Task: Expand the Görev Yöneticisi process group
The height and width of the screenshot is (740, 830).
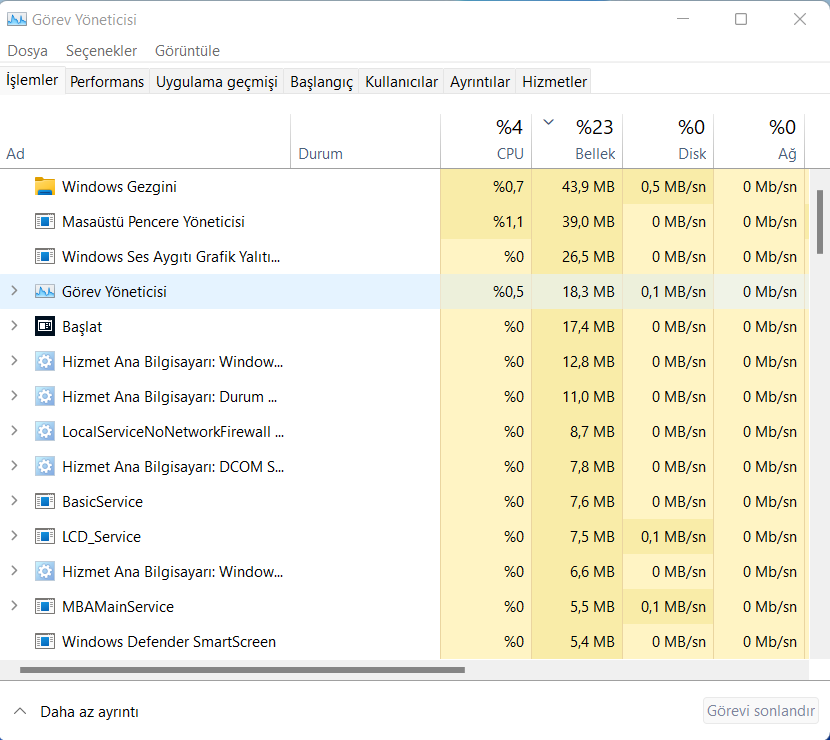Action: tap(14, 292)
